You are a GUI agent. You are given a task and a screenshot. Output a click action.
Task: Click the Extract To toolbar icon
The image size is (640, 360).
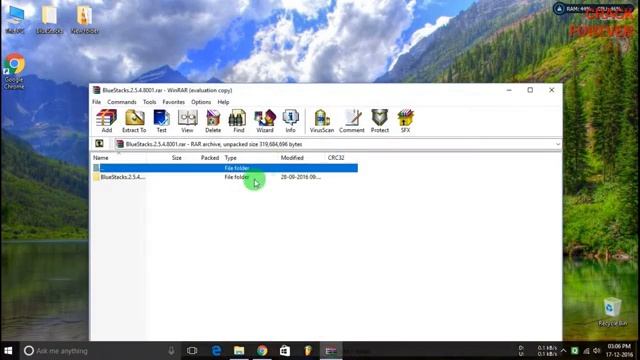coord(134,121)
